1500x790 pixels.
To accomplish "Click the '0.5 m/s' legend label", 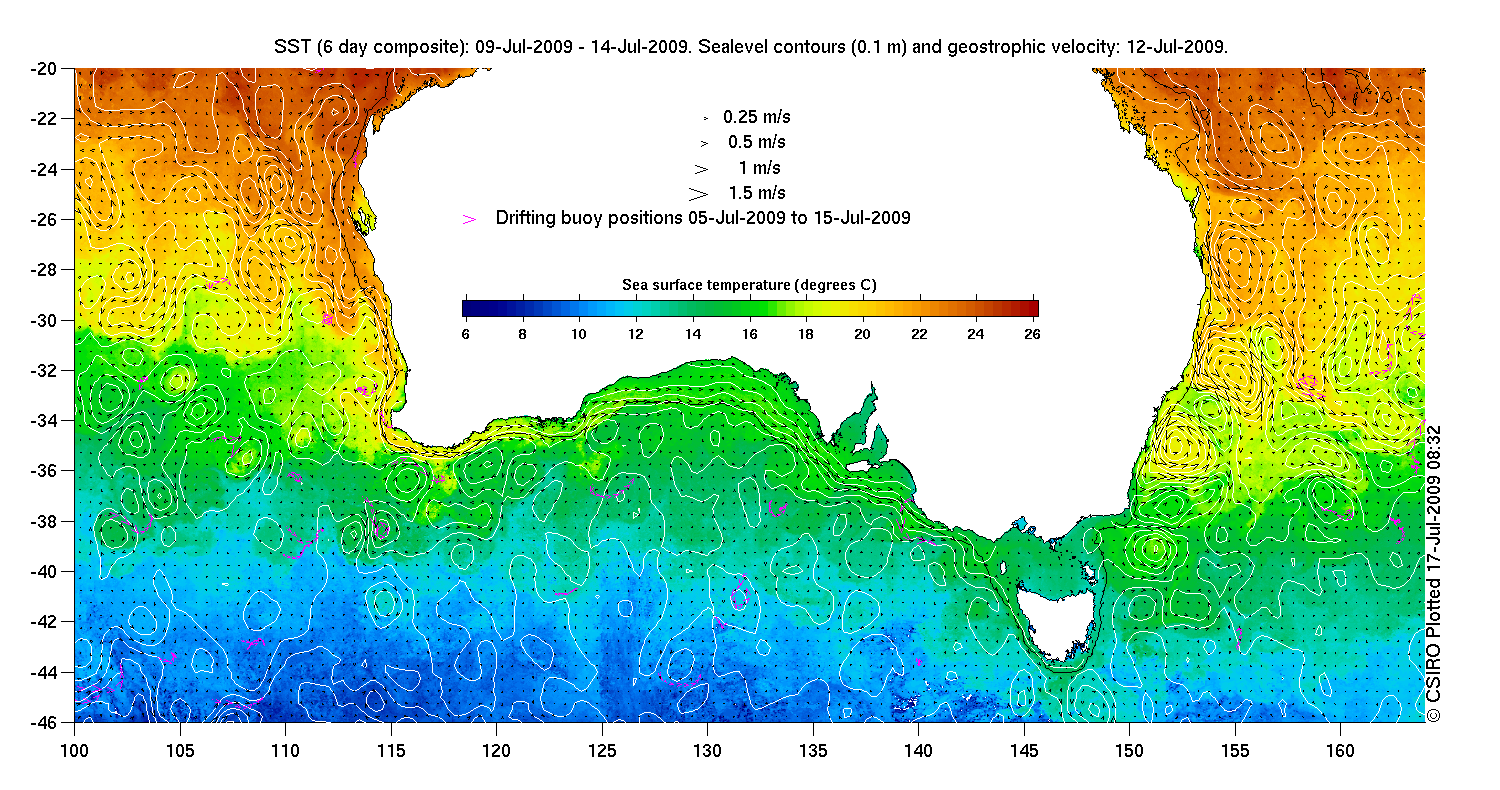I will [x=757, y=143].
